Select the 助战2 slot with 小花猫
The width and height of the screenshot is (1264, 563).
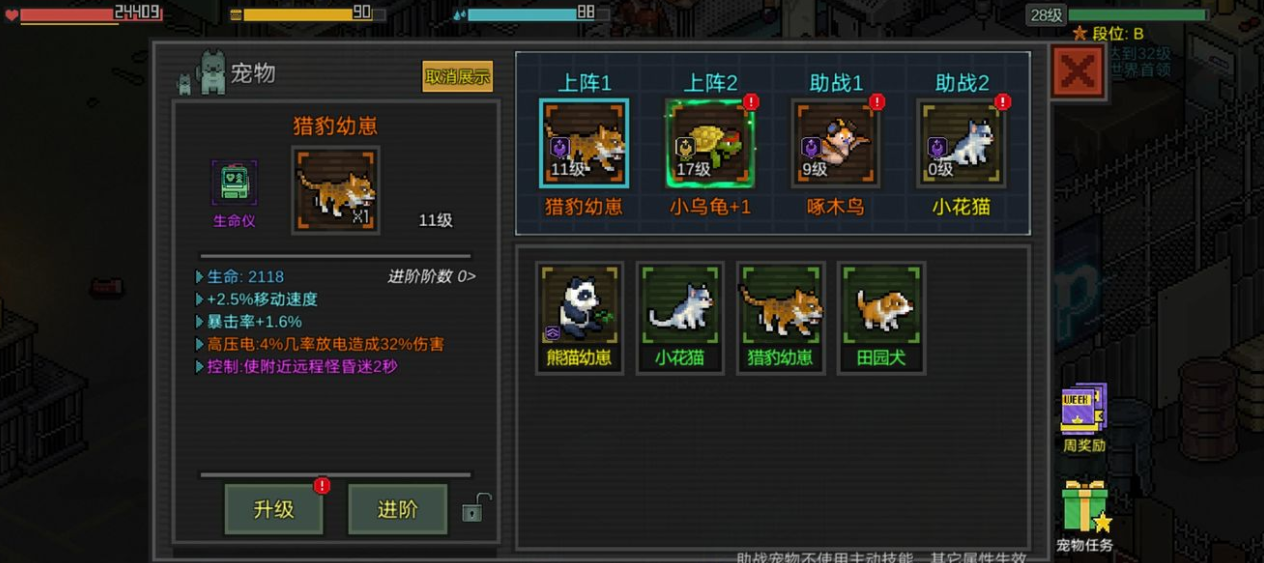pos(961,143)
